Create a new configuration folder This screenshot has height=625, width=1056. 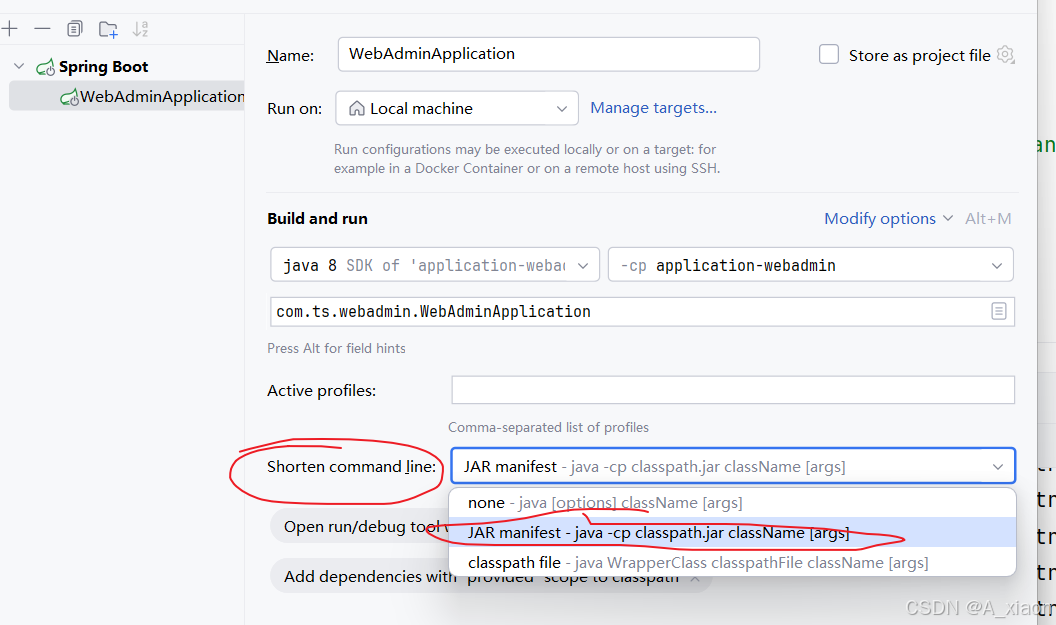[x=107, y=28]
